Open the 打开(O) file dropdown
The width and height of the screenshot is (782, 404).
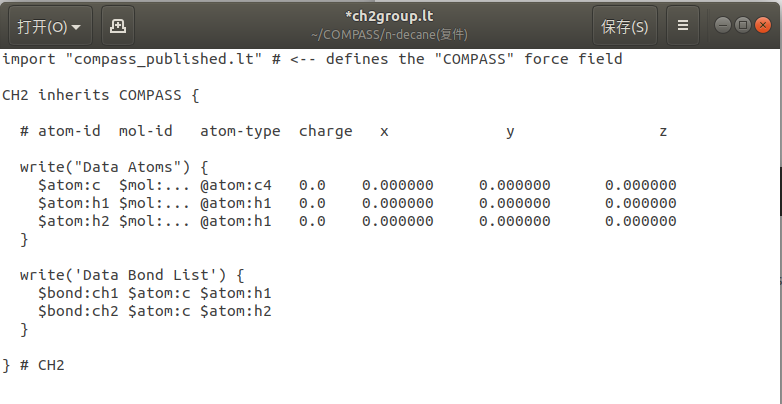(50, 26)
